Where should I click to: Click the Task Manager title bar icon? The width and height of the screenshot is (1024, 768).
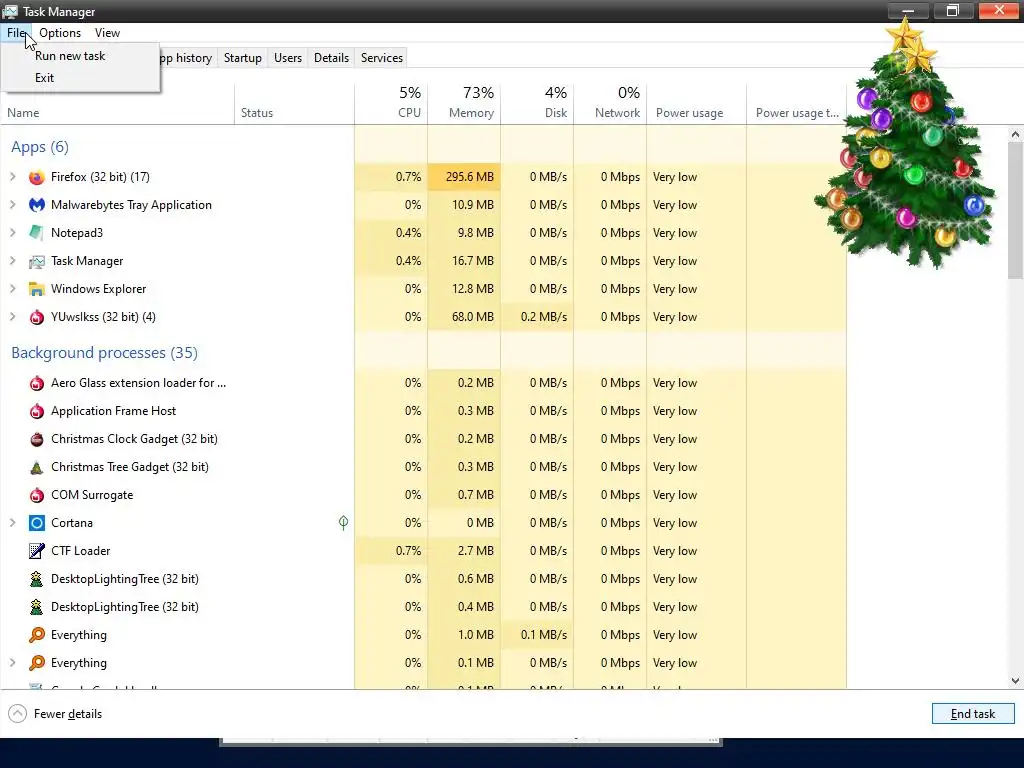pyautogui.click(x=10, y=11)
